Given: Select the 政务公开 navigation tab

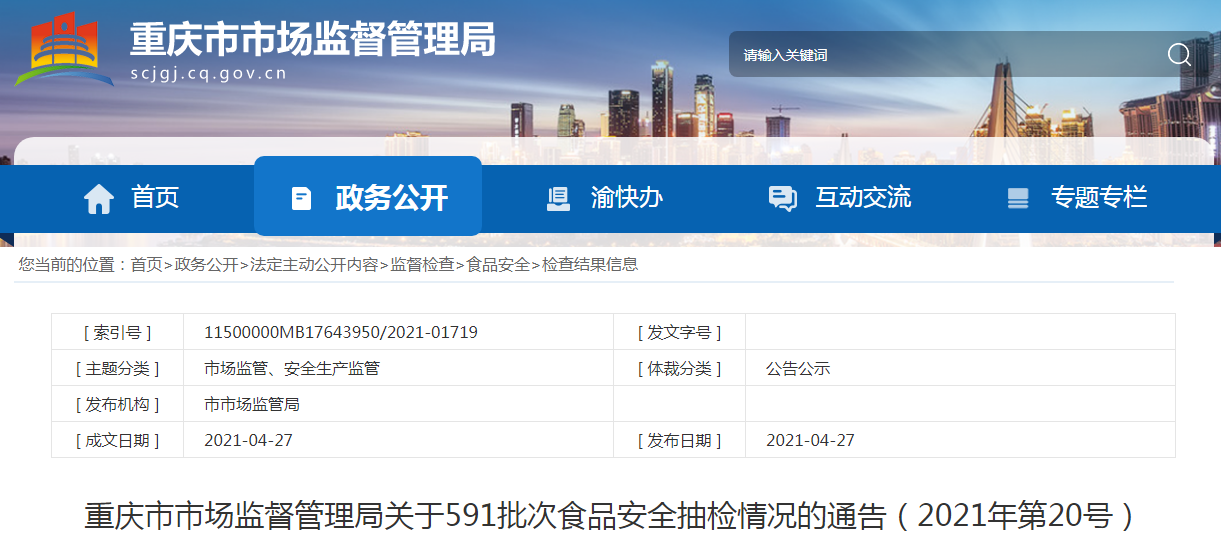Looking at the screenshot, I should 391,197.
